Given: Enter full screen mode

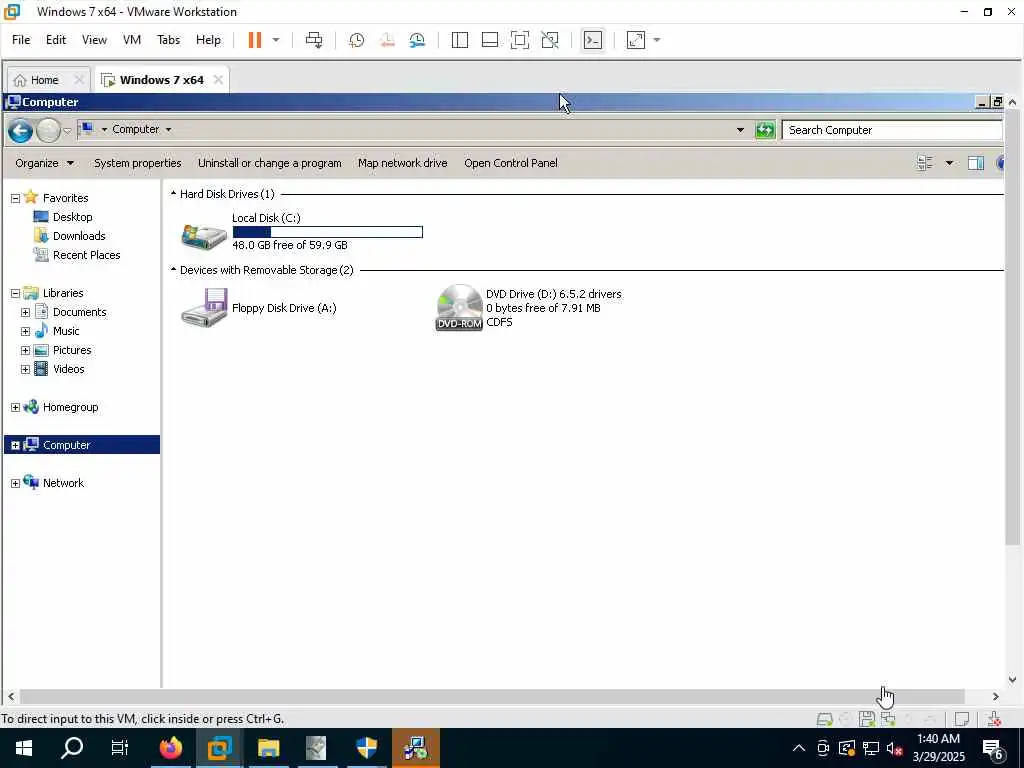Looking at the screenshot, I should click(520, 40).
